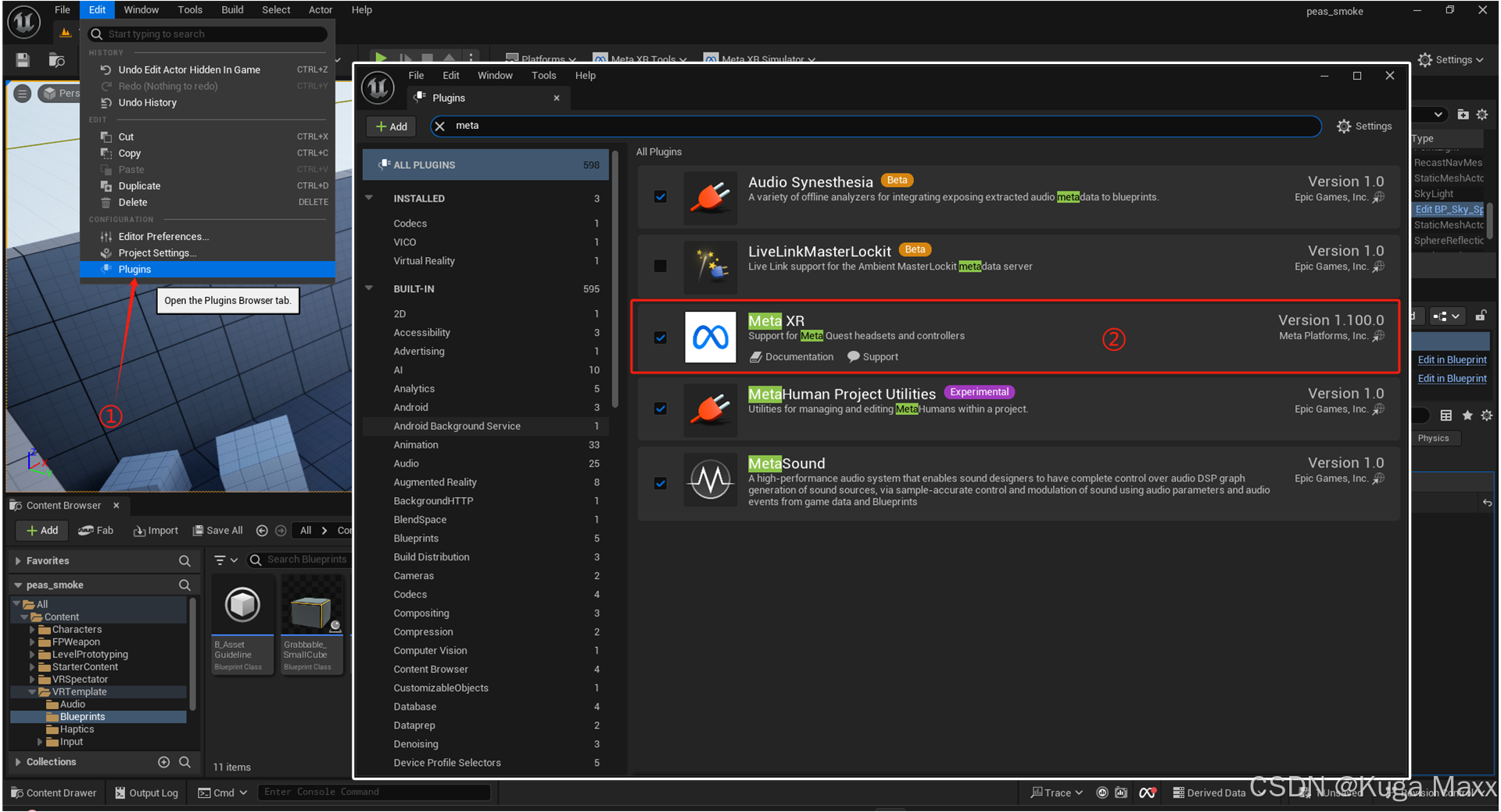The height and width of the screenshot is (812, 1501).
Task: Click the Unreal Engine logo in Plugins window
Action: pos(378,87)
